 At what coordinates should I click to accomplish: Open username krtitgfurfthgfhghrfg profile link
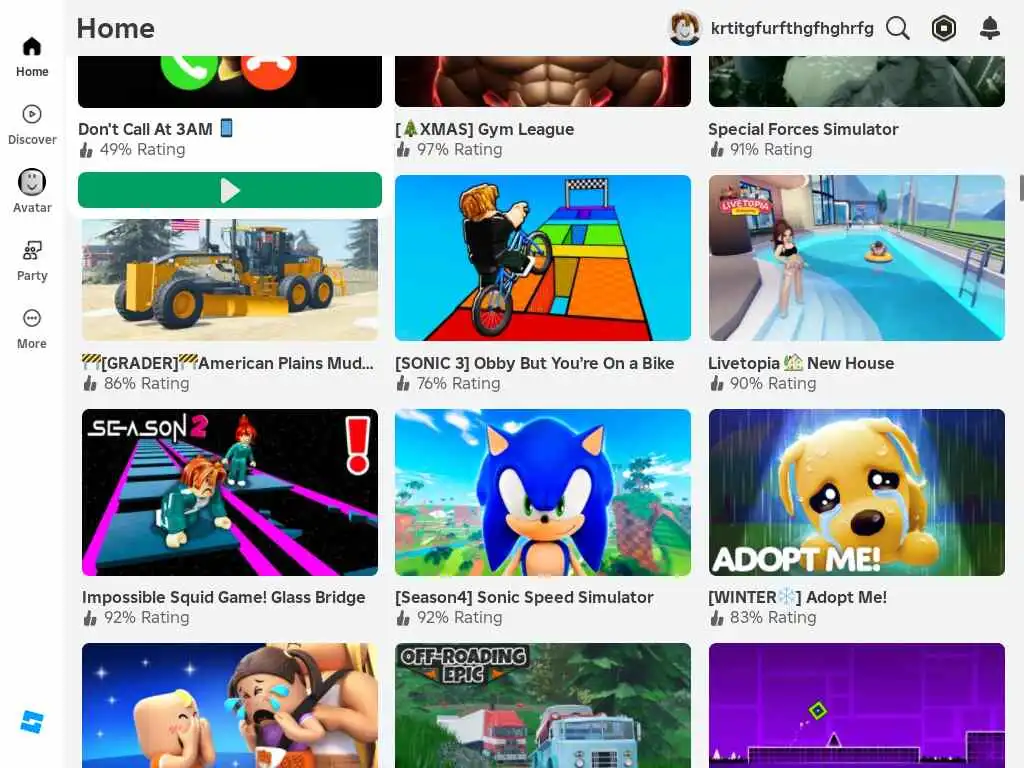pyautogui.click(x=792, y=29)
